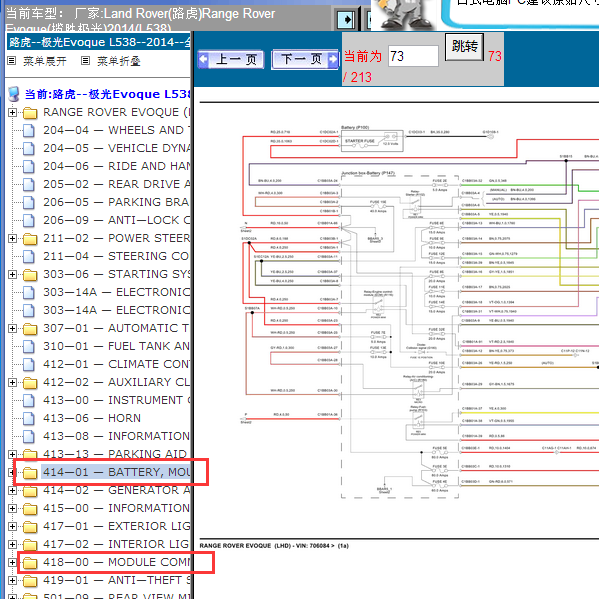Expand the 412—02 AUXILIARY CL folder
599x599 pixels.
pyautogui.click(x=12, y=382)
